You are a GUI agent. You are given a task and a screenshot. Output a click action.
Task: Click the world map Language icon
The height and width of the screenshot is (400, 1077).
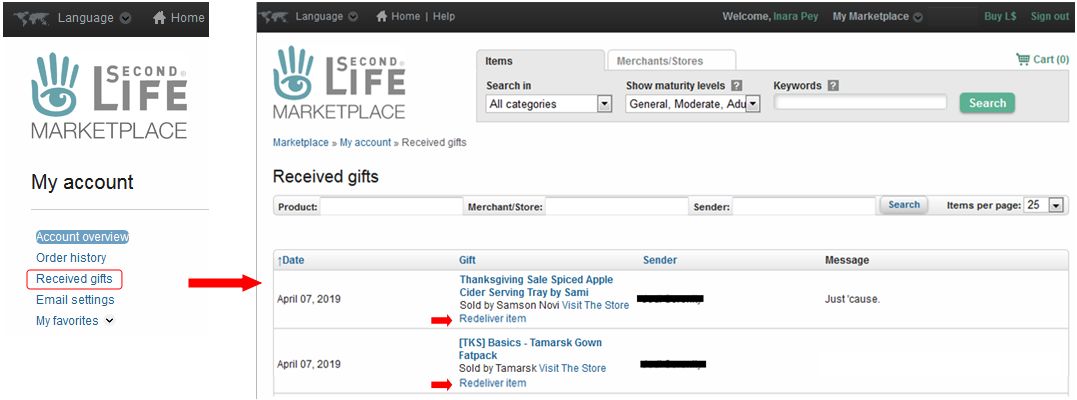point(275,17)
